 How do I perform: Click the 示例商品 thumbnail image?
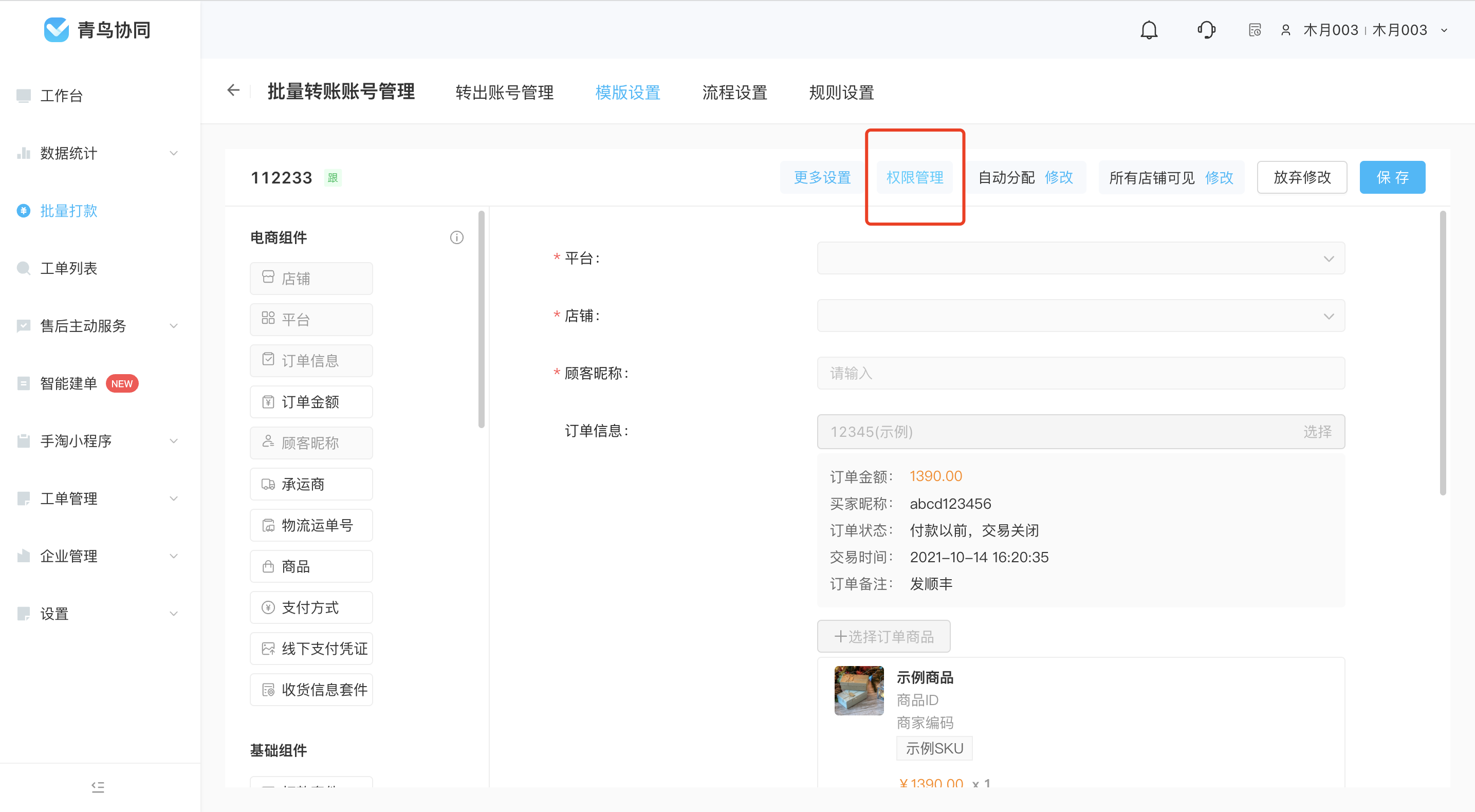[858, 691]
